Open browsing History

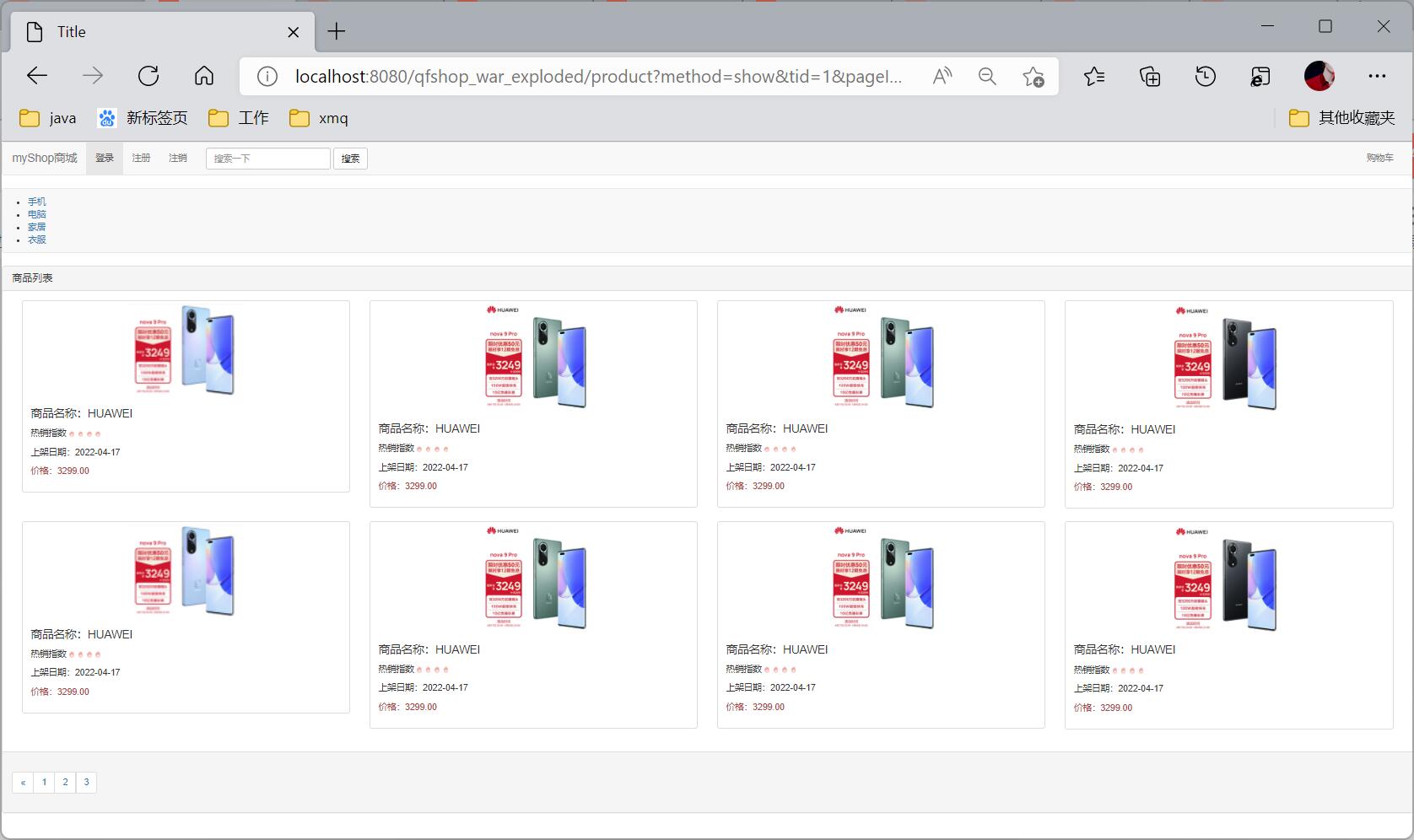(x=1205, y=76)
